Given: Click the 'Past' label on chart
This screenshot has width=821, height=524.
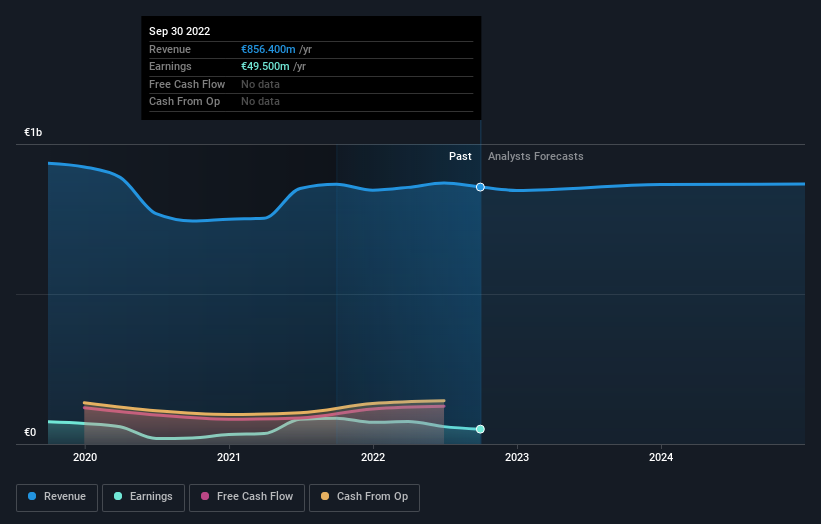Looking at the screenshot, I should pyautogui.click(x=460, y=156).
